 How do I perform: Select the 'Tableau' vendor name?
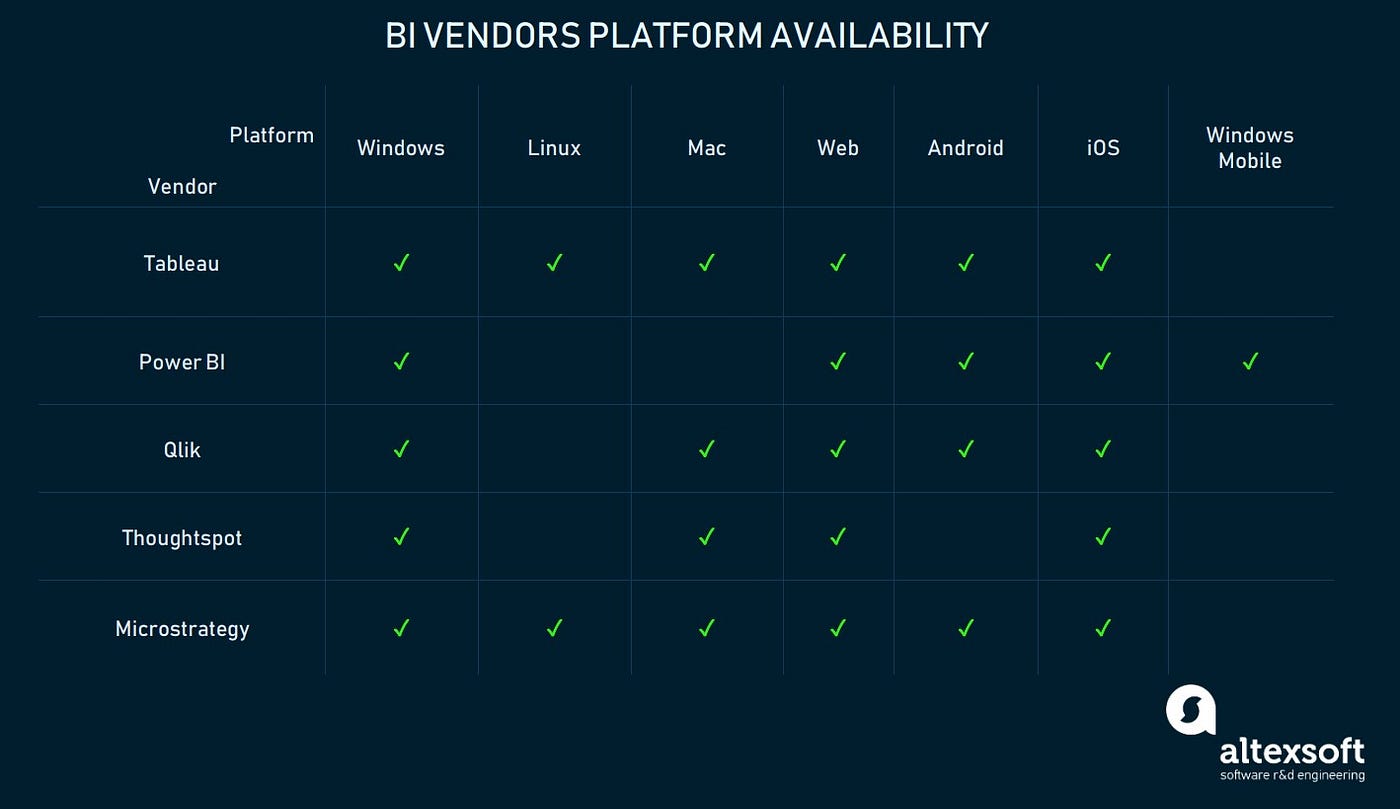(181, 264)
